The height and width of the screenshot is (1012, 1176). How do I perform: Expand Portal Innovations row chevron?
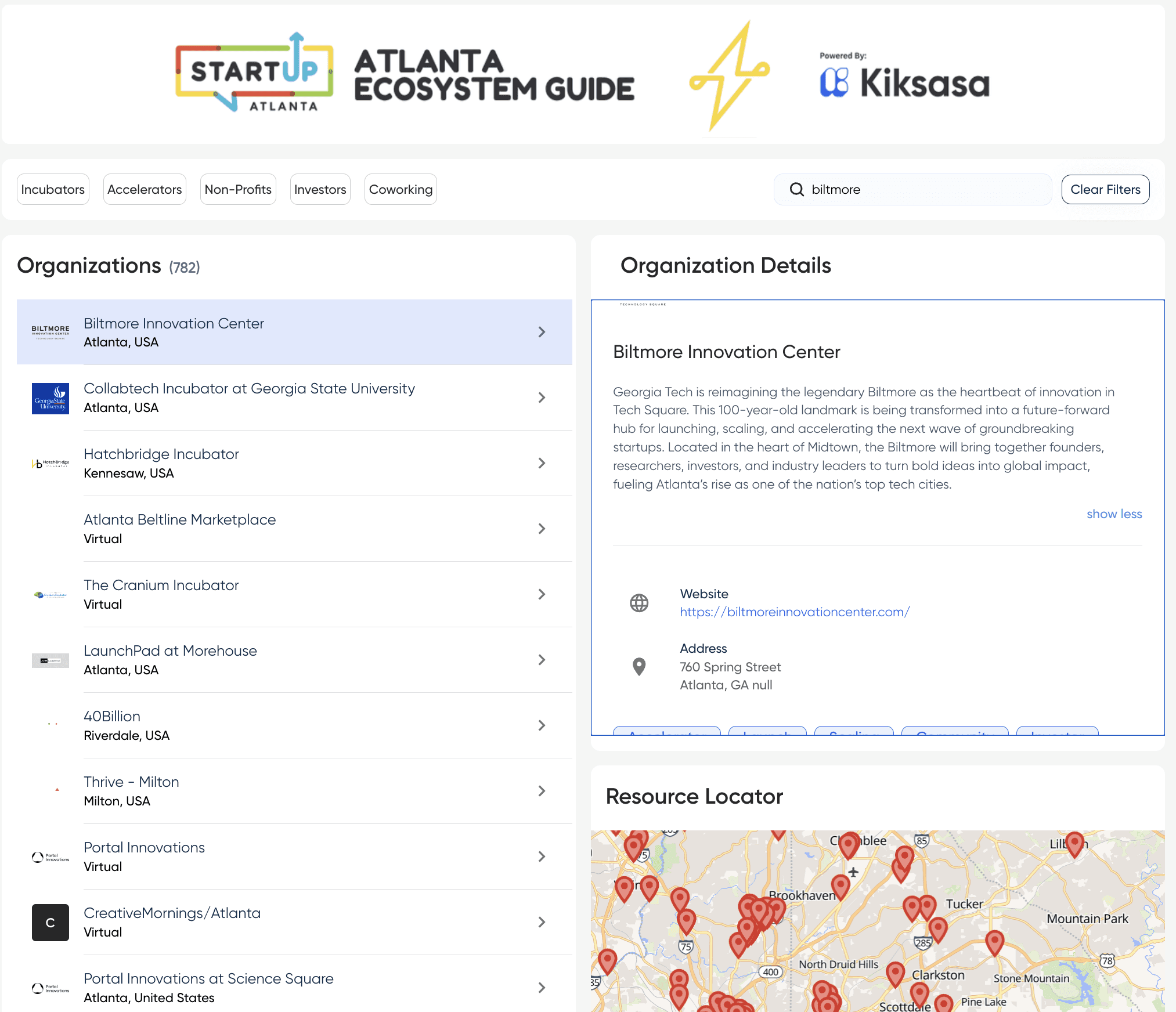[x=541, y=856]
